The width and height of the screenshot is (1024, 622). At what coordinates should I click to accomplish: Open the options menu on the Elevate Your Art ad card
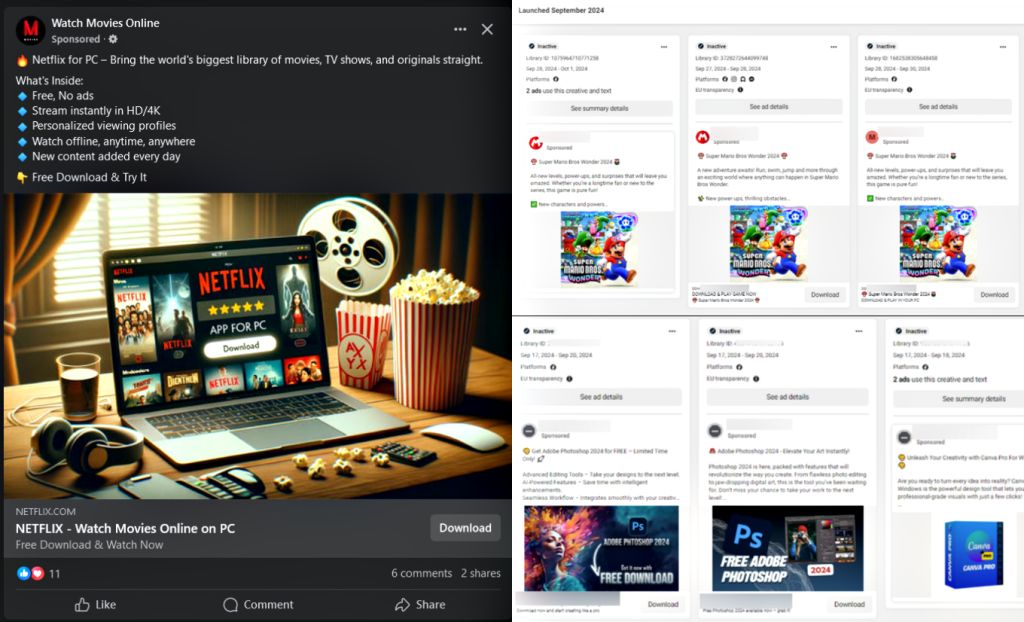point(859,331)
